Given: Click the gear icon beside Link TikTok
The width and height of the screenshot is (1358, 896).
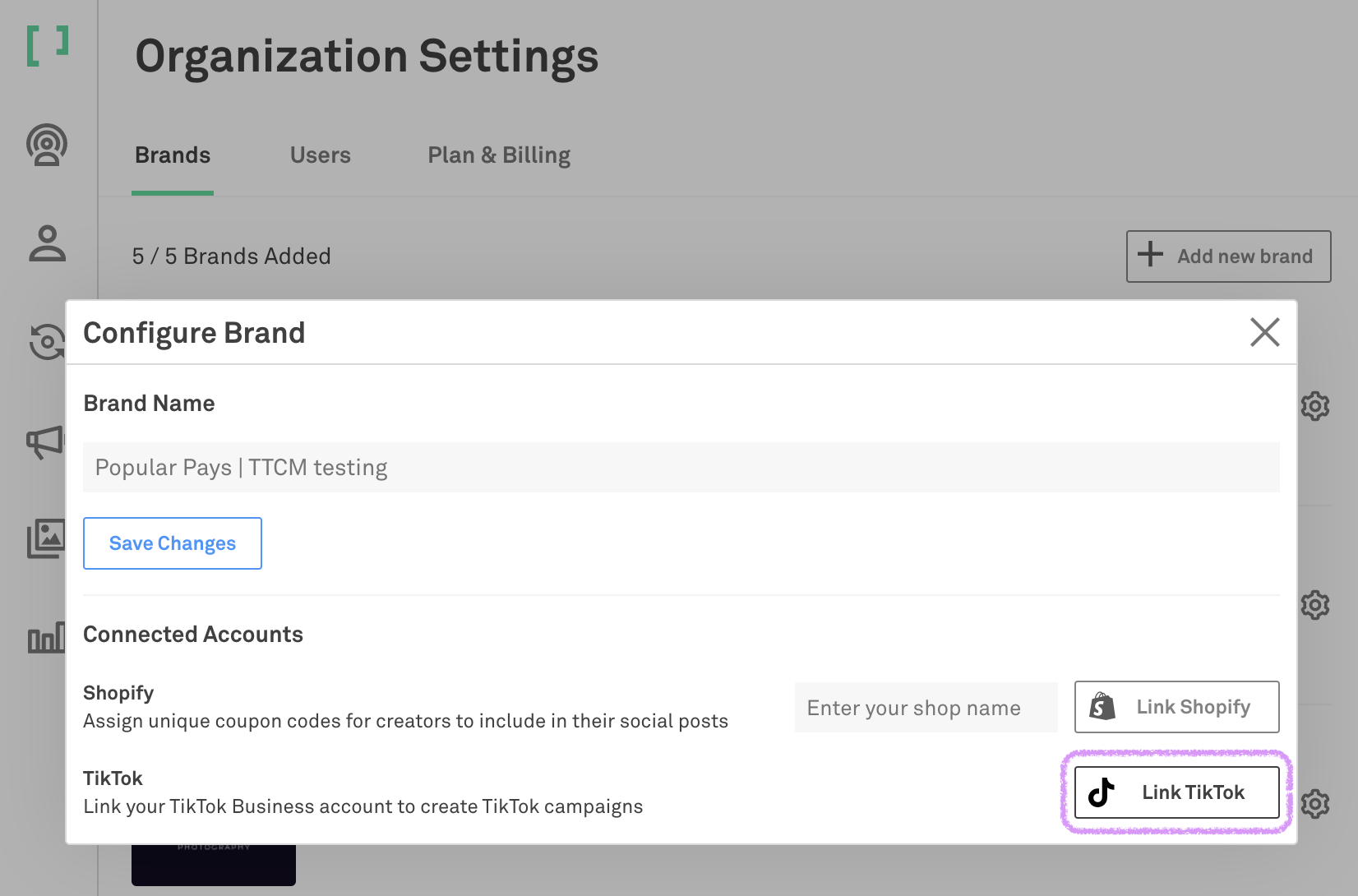Looking at the screenshot, I should (x=1315, y=804).
